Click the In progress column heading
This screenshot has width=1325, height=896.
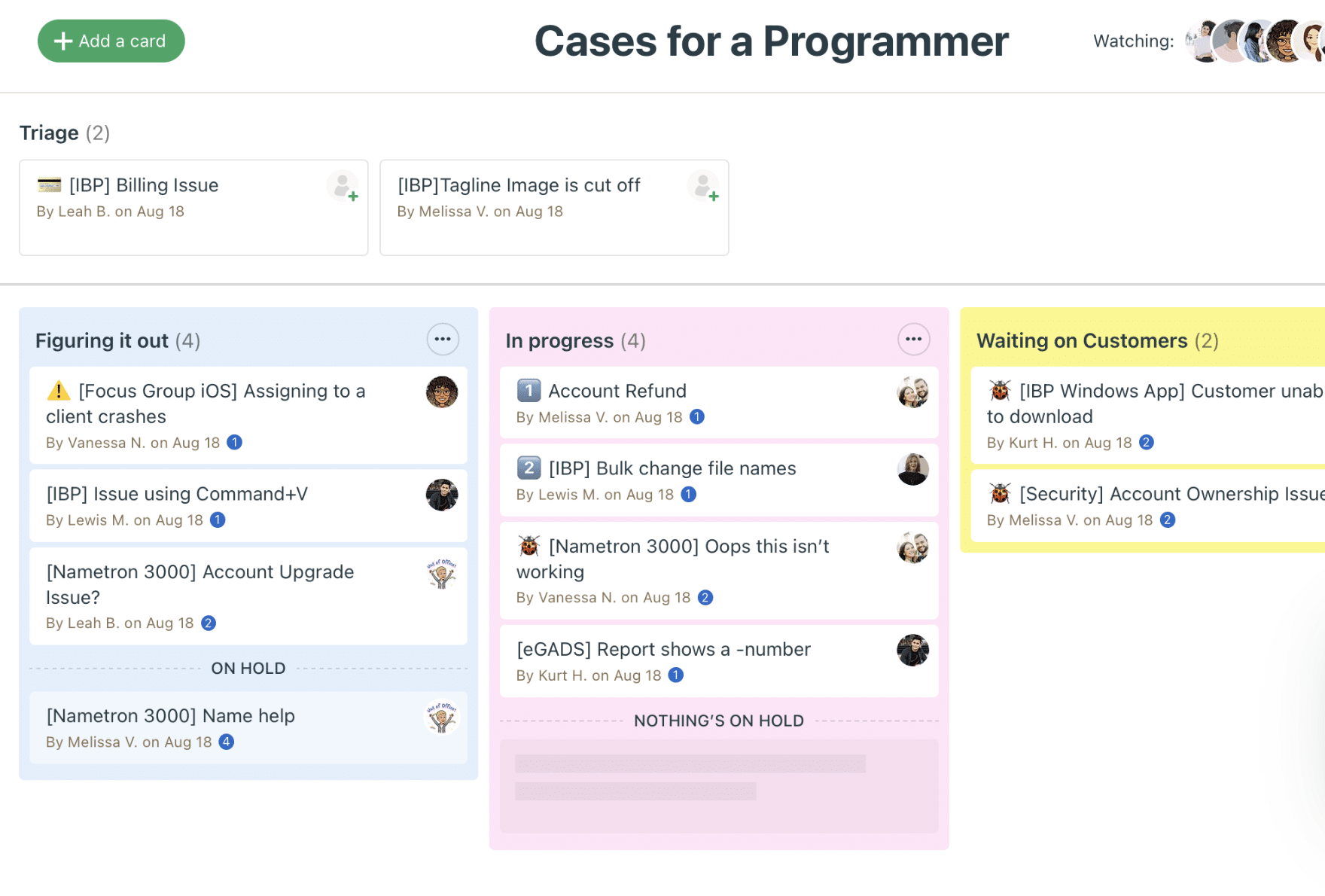[x=559, y=340]
